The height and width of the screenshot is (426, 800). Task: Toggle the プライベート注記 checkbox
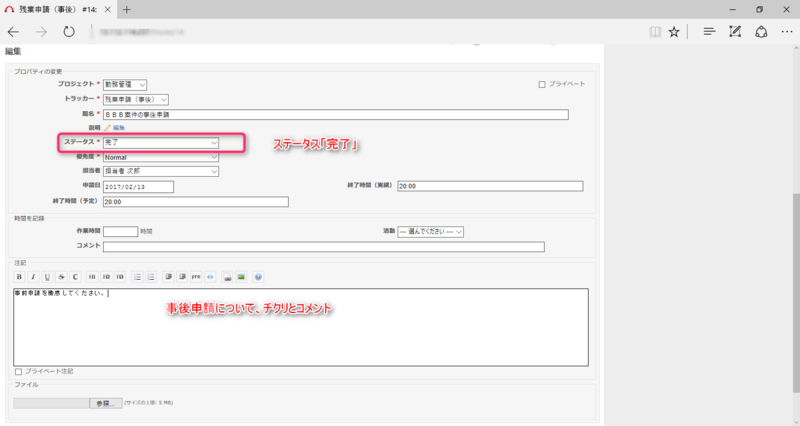18,371
